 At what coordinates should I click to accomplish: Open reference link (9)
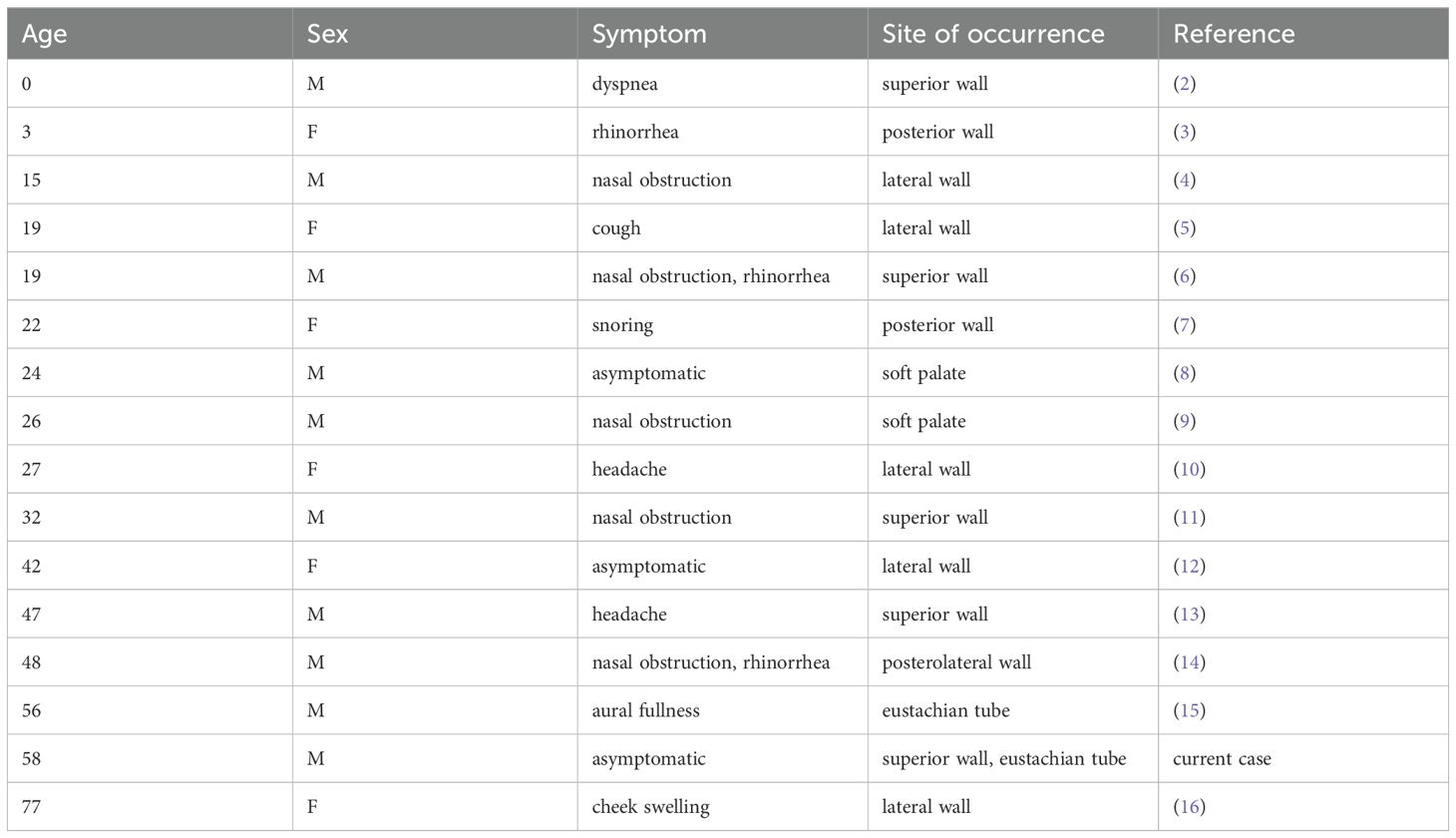coord(1184,421)
